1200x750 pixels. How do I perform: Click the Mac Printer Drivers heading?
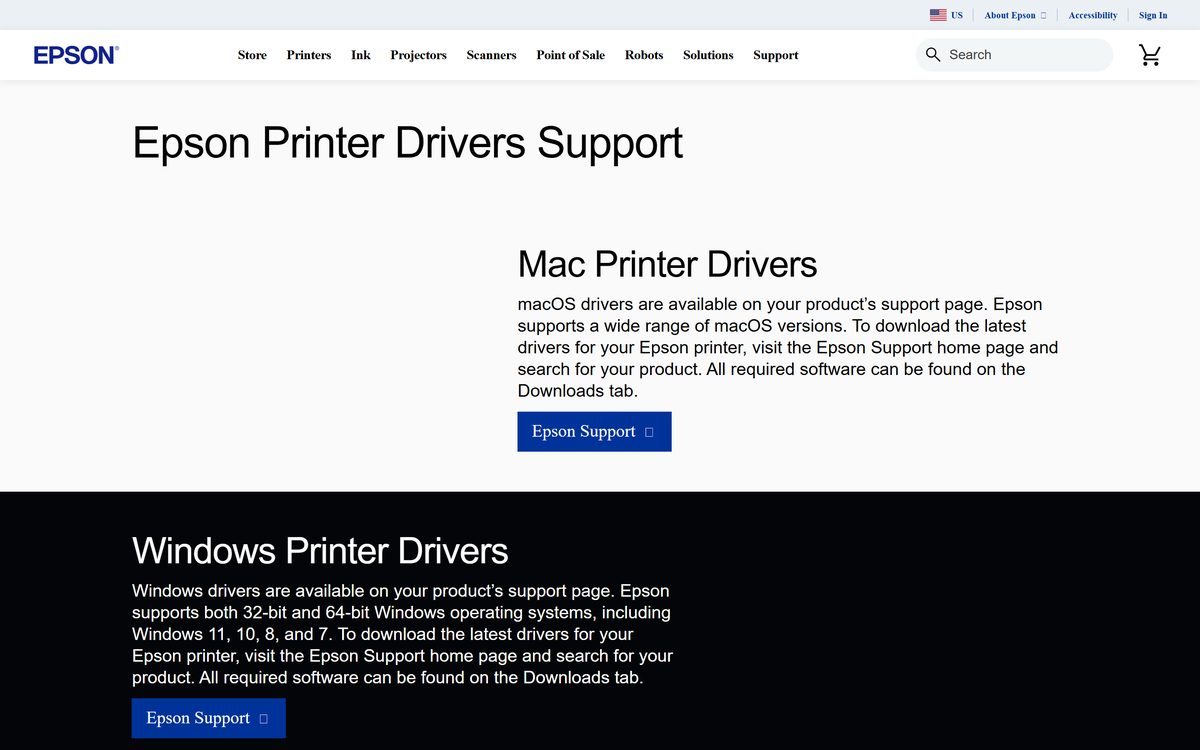(667, 264)
